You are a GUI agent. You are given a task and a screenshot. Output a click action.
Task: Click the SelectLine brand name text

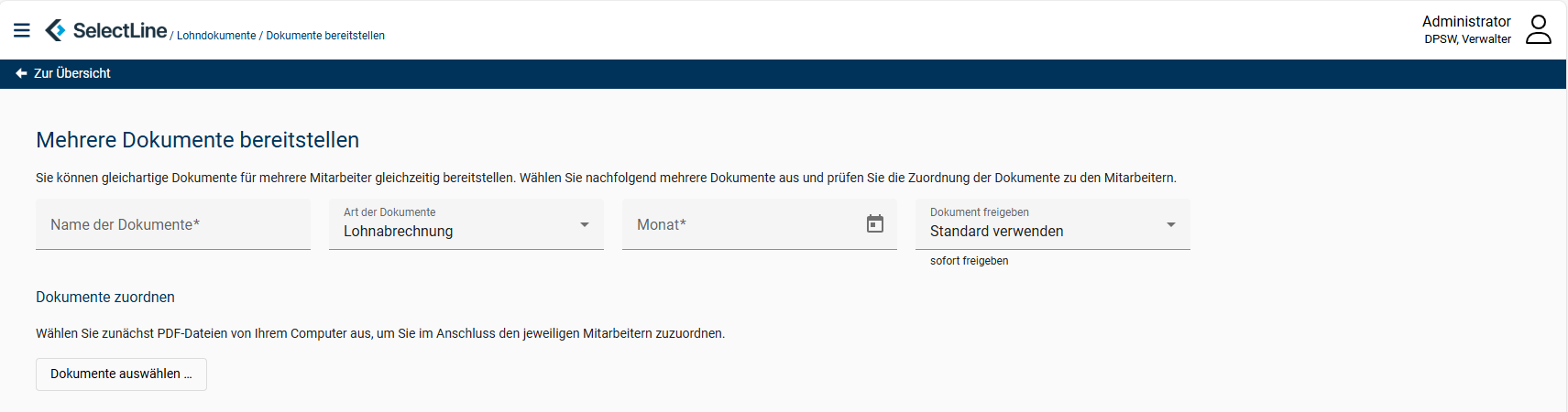(x=120, y=30)
